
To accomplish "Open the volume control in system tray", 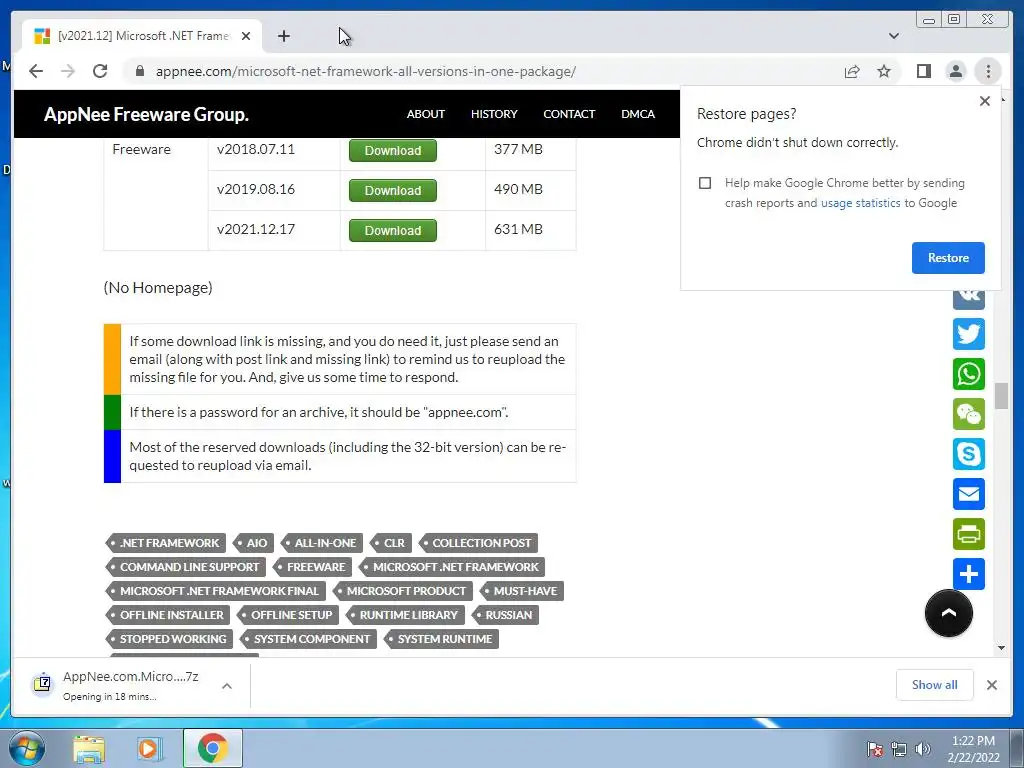I will (x=922, y=749).
